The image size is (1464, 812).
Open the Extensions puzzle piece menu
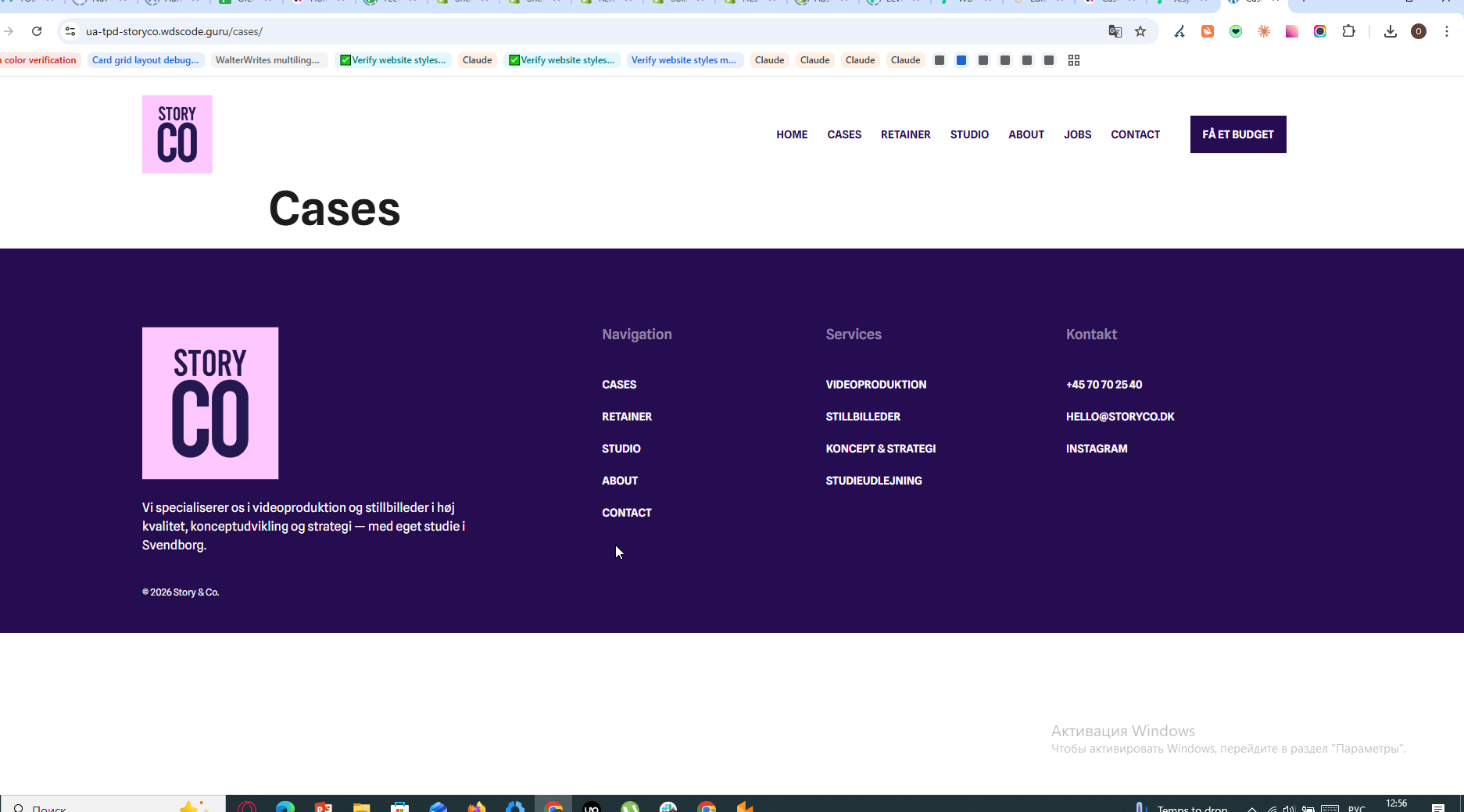click(1348, 31)
